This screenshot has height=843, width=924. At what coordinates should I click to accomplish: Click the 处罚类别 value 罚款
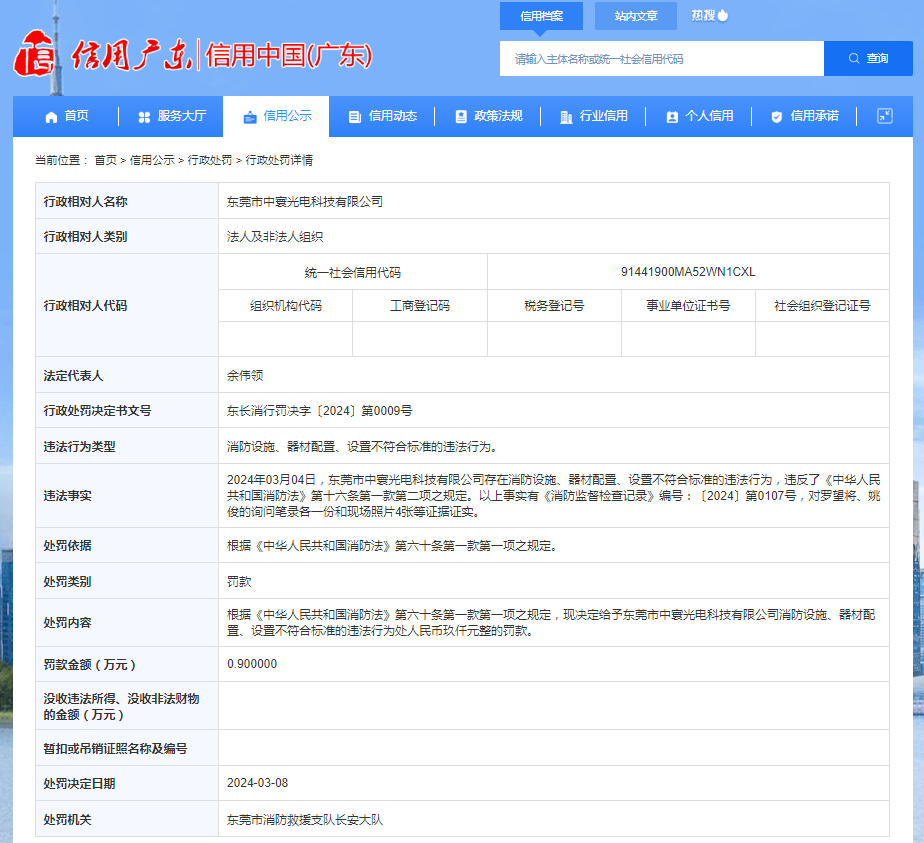pos(239,582)
